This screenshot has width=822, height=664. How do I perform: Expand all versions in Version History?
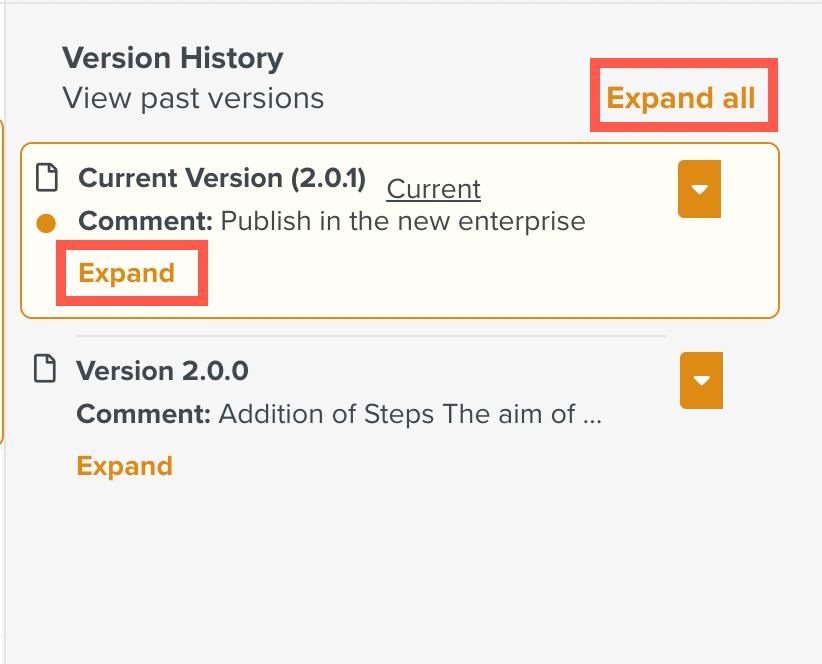point(681,98)
